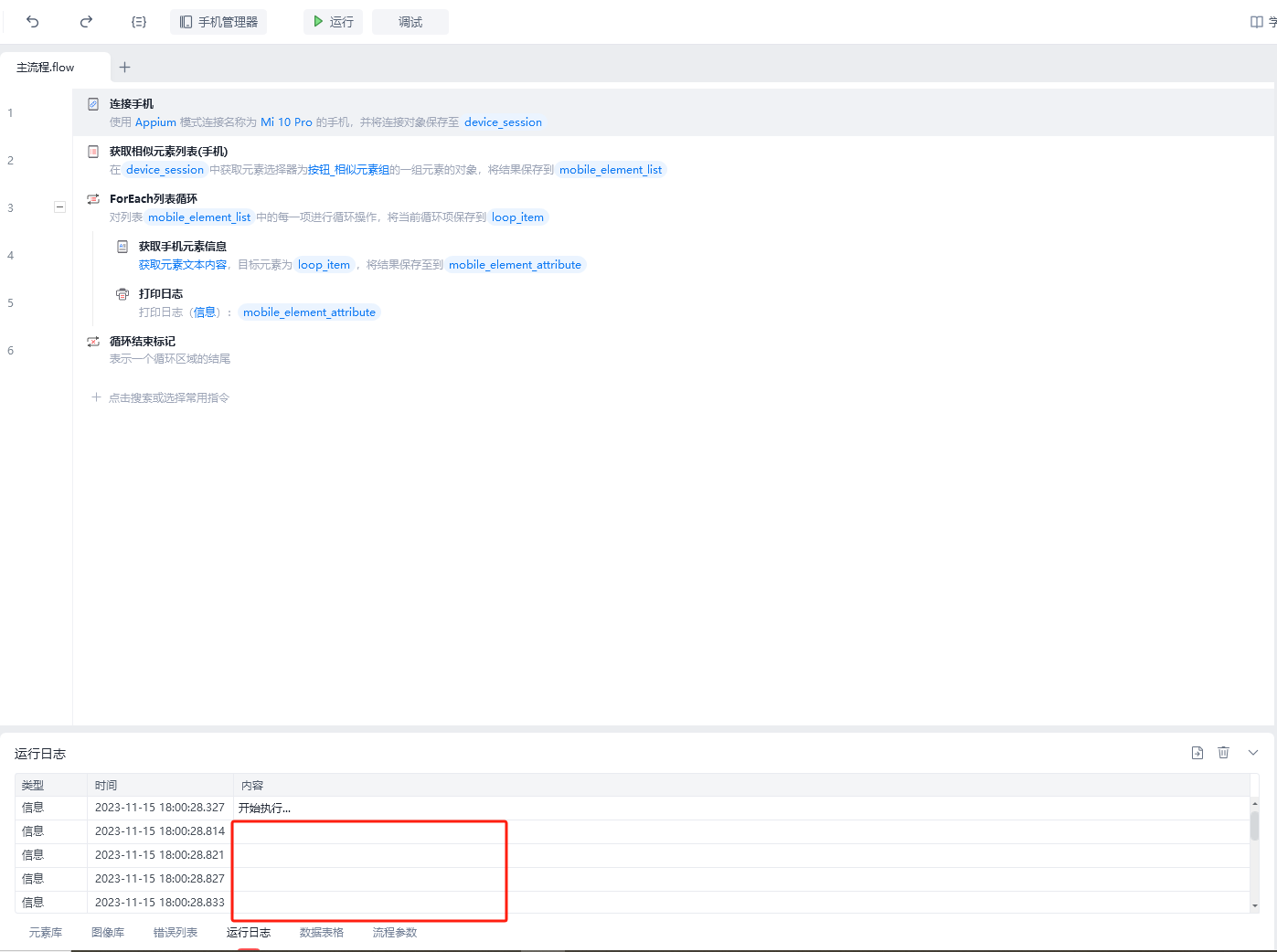
Task: Click the run log scroll-down arrow
Action: (1255, 905)
